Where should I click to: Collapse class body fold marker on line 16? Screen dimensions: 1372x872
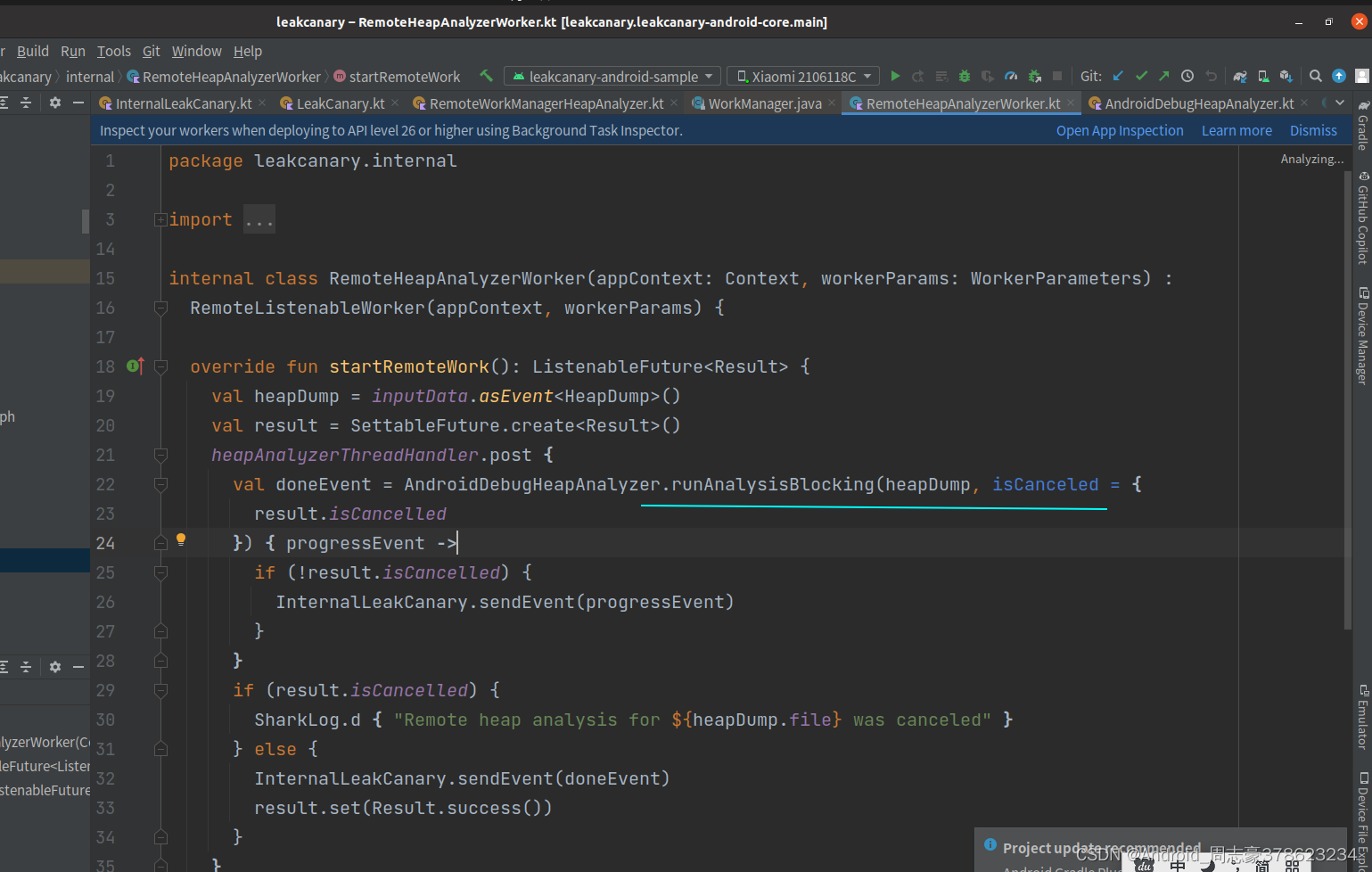pyautogui.click(x=160, y=308)
